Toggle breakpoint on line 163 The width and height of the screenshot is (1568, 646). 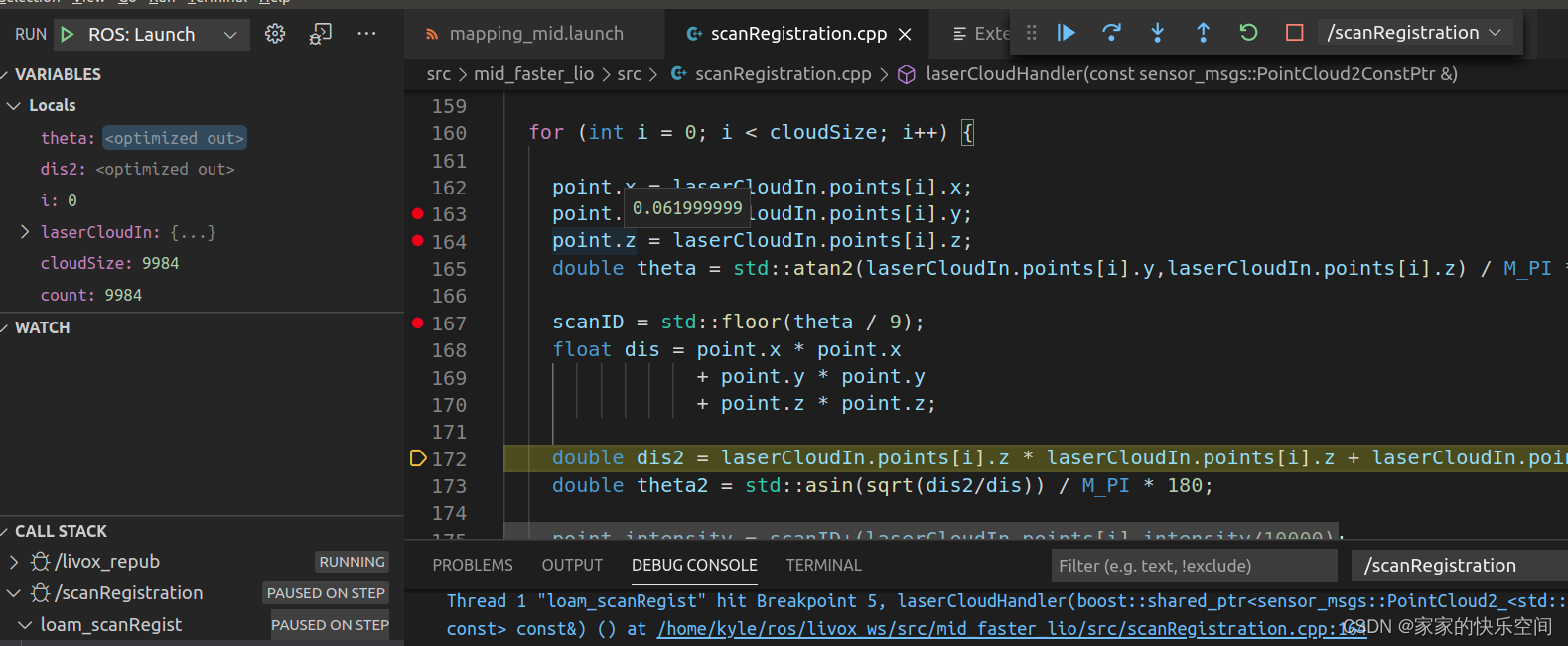coord(418,213)
